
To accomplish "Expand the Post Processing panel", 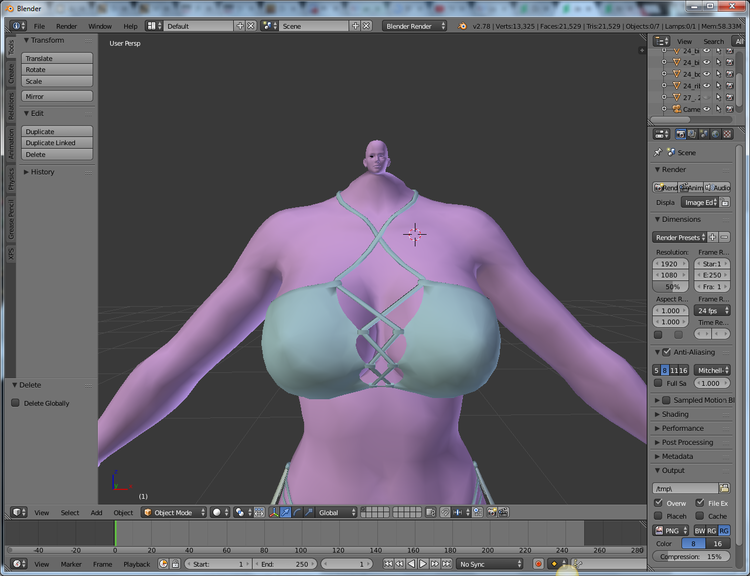I will pyautogui.click(x=684, y=442).
